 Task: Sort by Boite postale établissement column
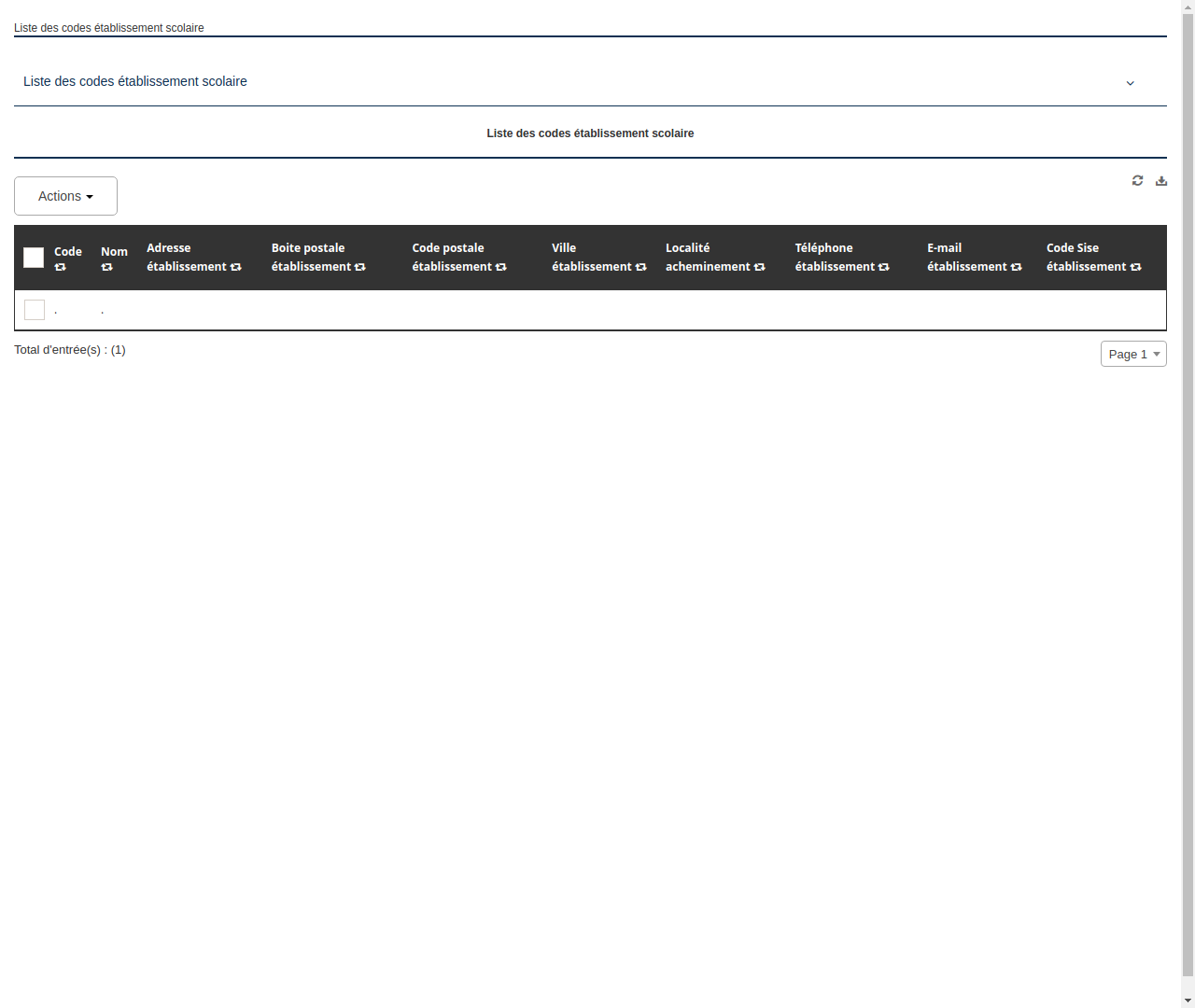point(360,267)
